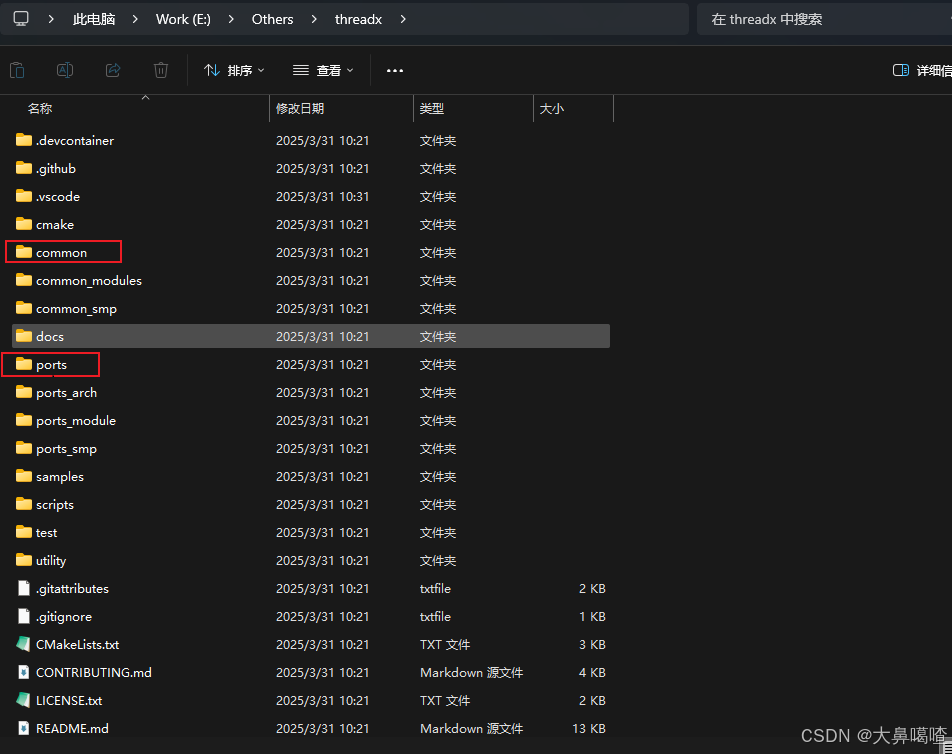Viewport: 952px width, 754px height.
Task: Select the ports_arch folder name
Action: (x=67, y=393)
